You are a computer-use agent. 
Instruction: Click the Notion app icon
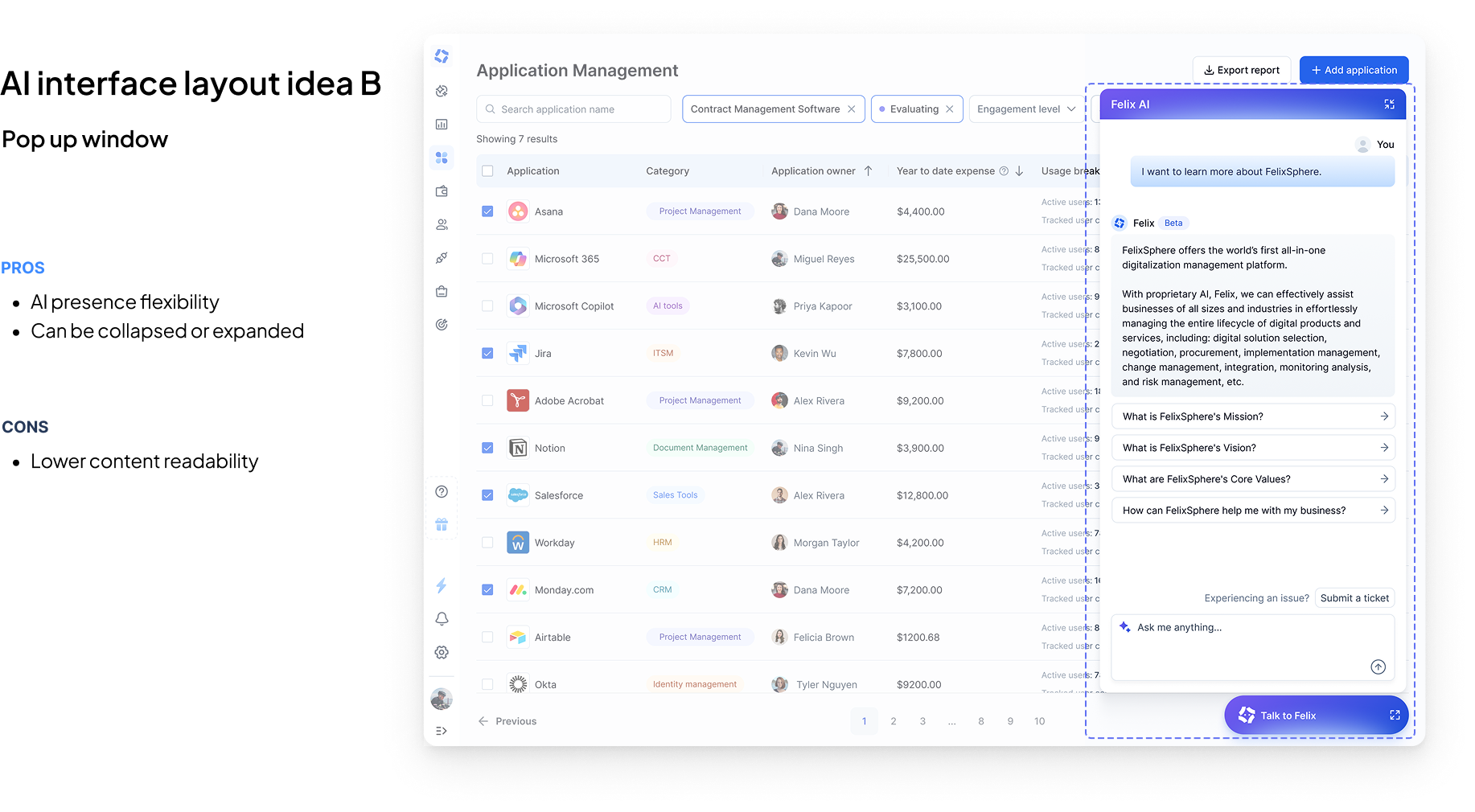(x=518, y=448)
